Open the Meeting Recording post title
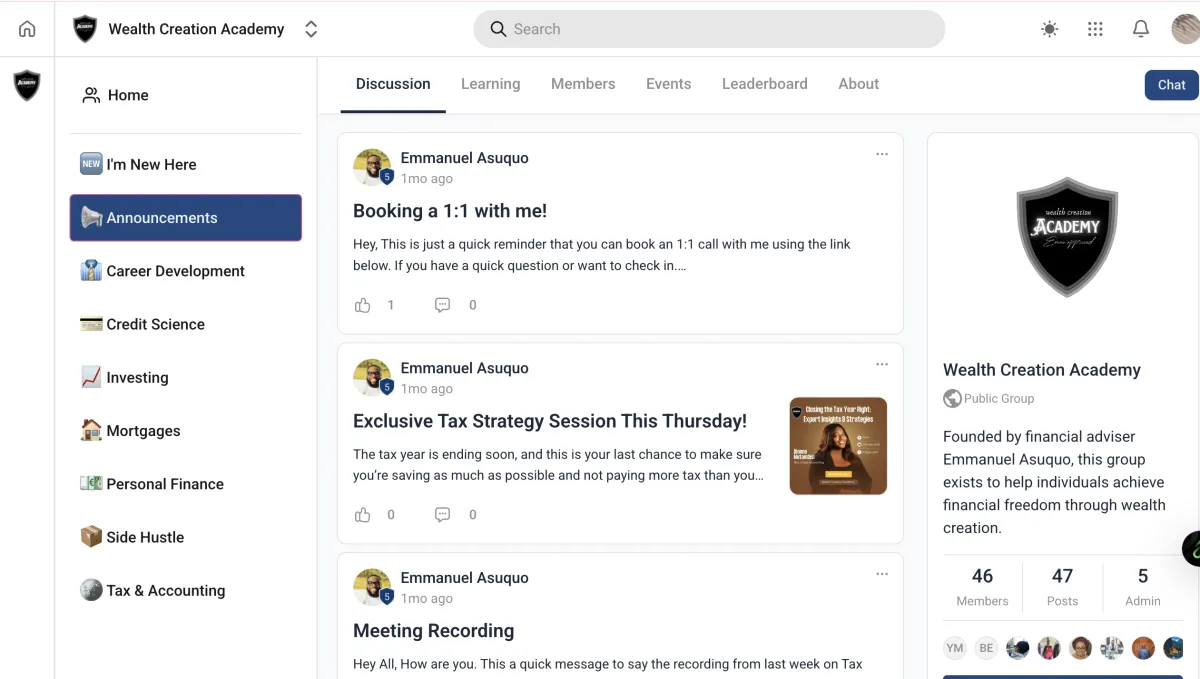1200x679 pixels. (x=433, y=631)
